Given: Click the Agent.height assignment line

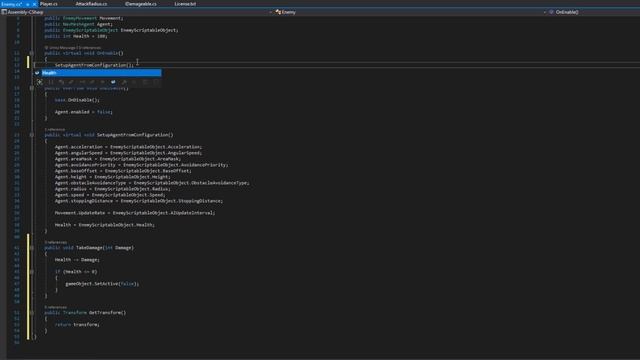Looking at the screenshot, I should [113, 177].
